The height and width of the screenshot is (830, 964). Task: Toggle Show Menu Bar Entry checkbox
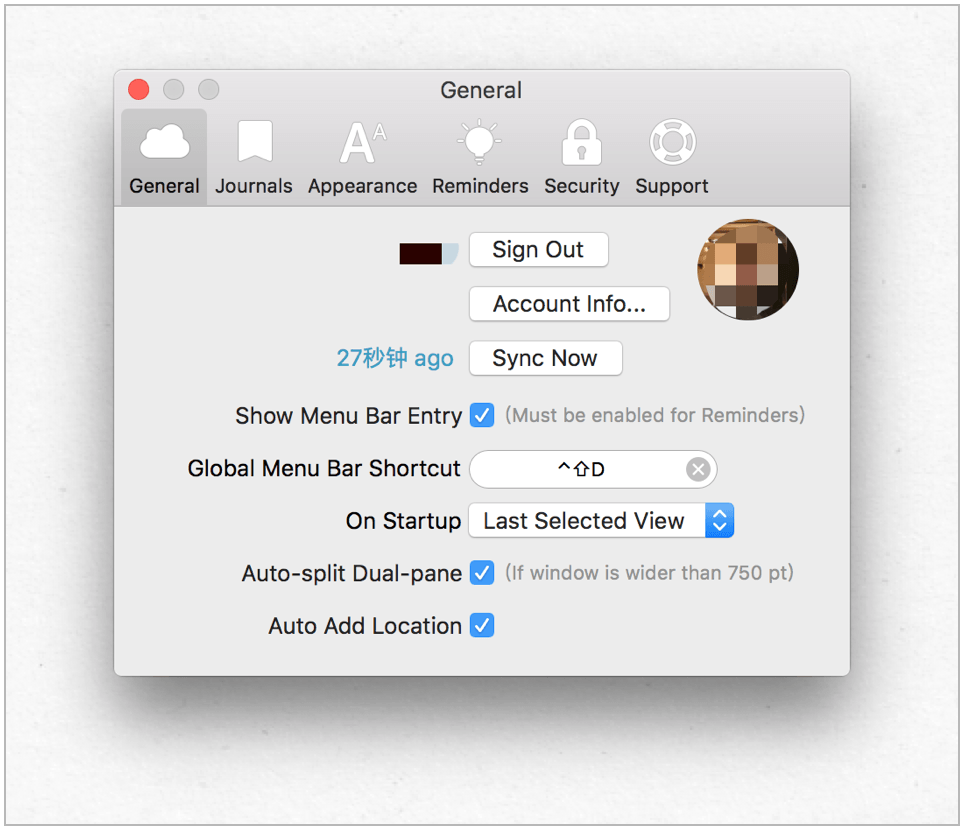[x=482, y=415]
